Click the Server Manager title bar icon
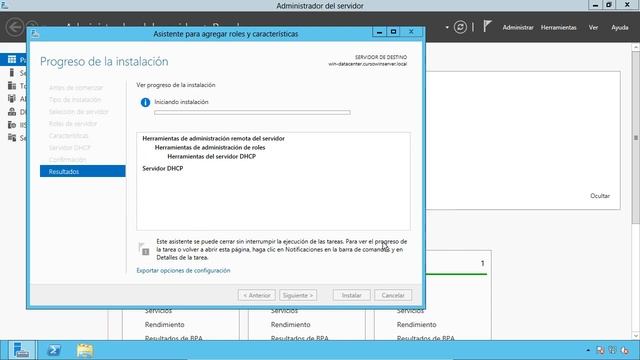The height and width of the screenshot is (360, 640). point(4,5)
